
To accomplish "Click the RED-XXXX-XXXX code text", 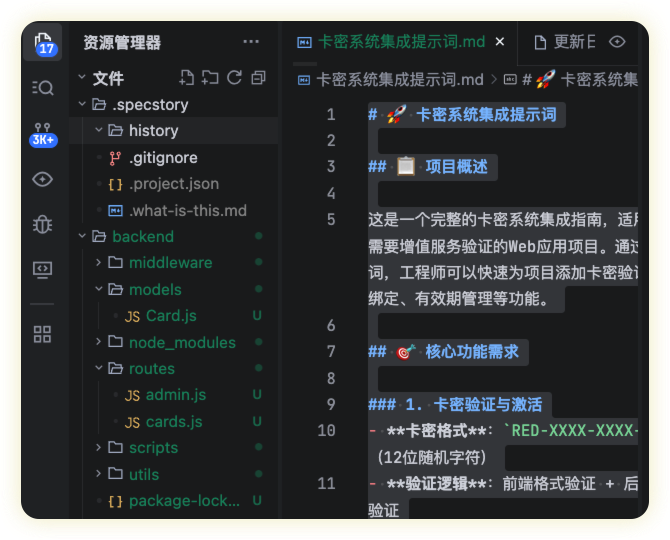I will pos(571,431).
